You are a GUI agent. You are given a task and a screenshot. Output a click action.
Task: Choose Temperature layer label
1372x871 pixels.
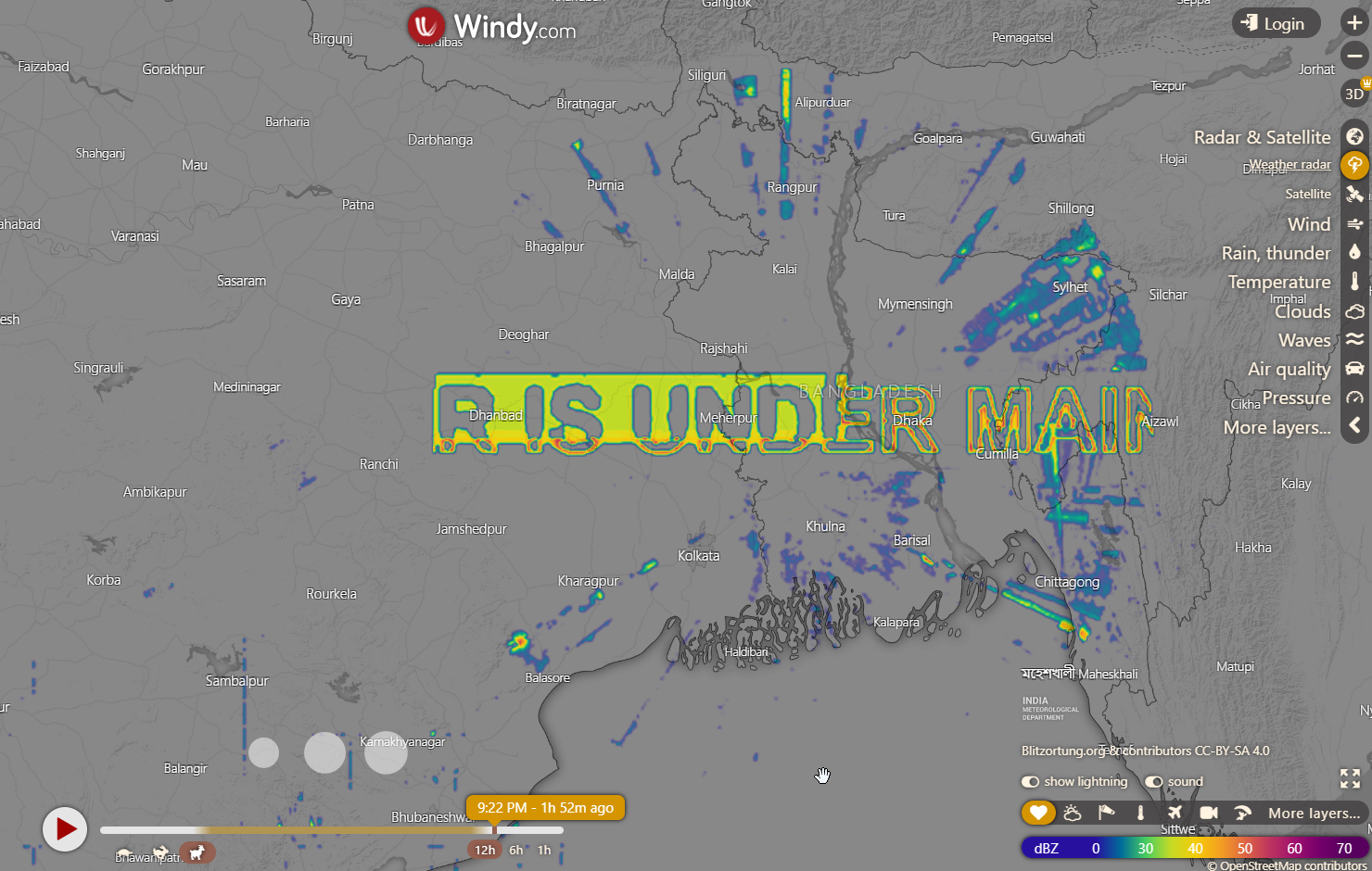point(1279,282)
